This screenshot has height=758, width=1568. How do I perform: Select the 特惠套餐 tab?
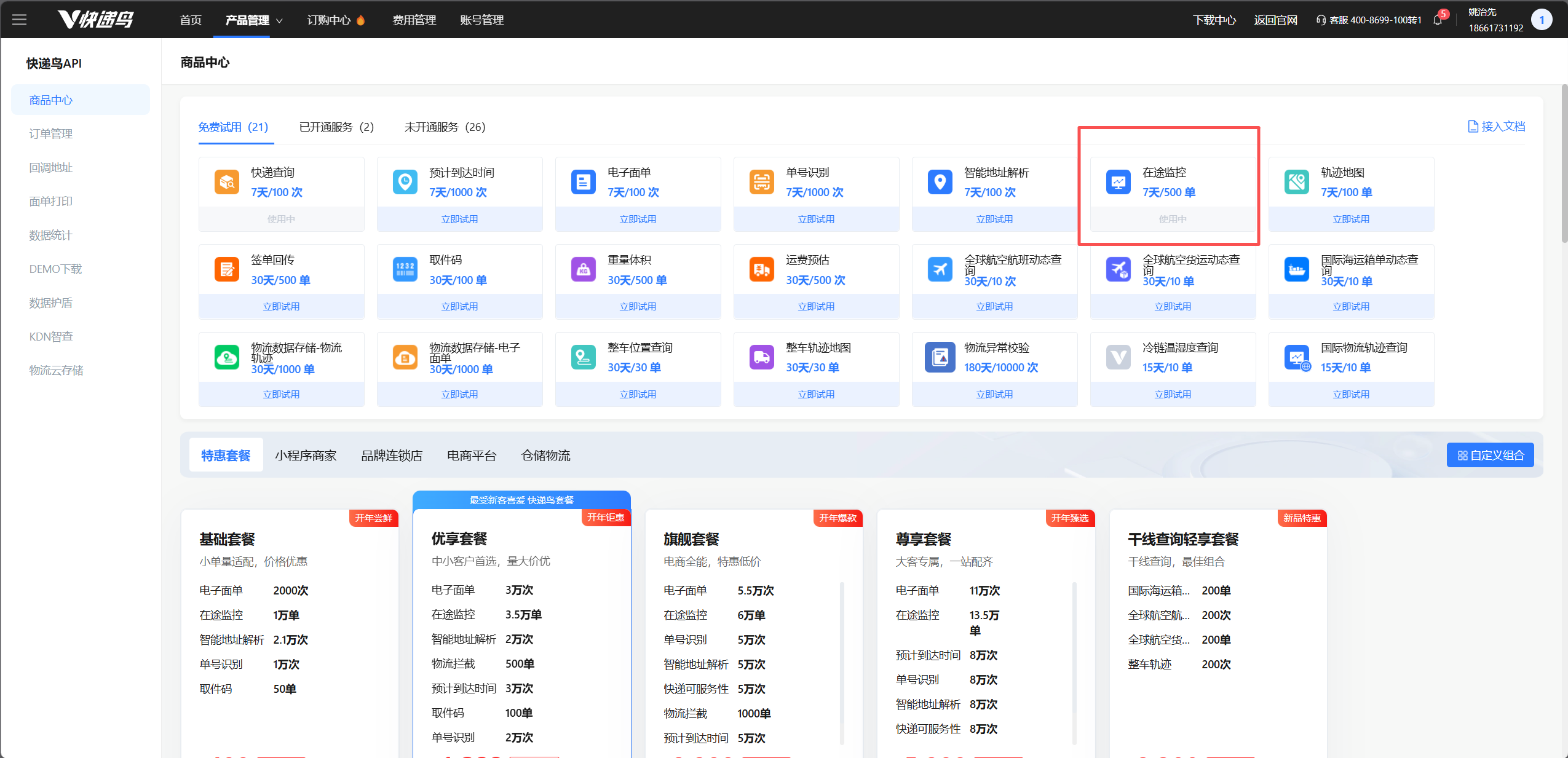tap(226, 456)
